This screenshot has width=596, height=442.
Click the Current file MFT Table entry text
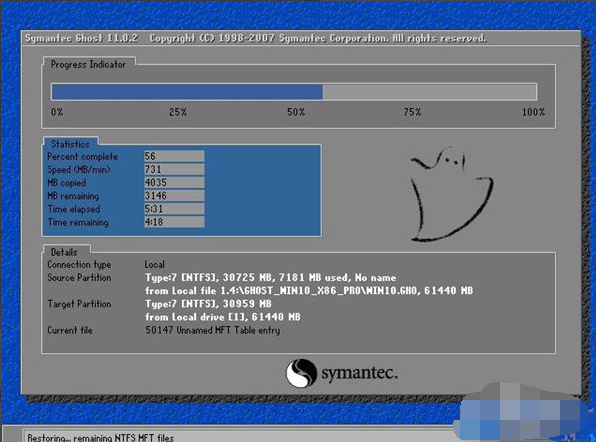(212, 330)
